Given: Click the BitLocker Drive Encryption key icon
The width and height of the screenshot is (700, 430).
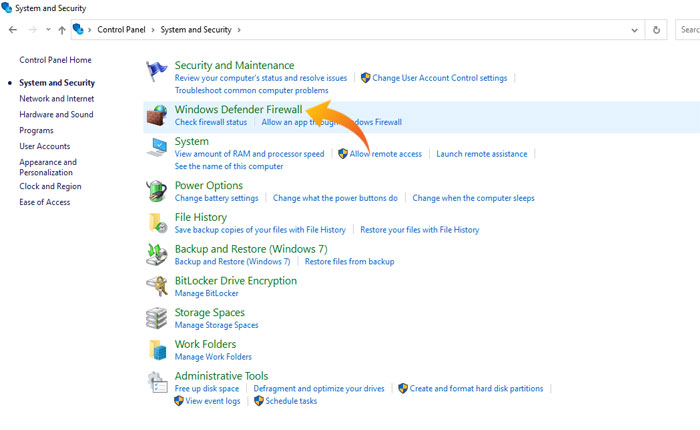Looking at the screenshot, I should point(157,287).
